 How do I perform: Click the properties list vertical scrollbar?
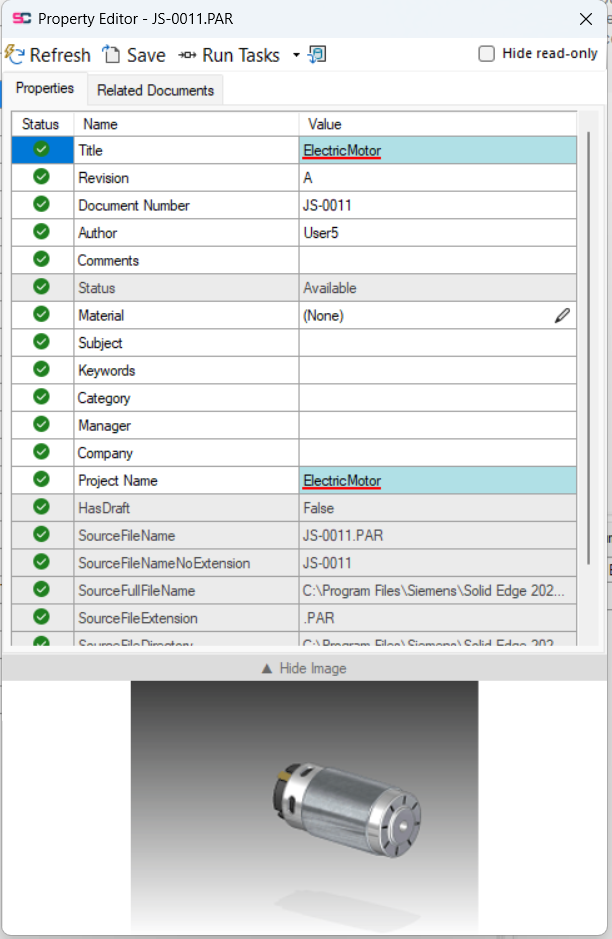click(x=589, y=348)
